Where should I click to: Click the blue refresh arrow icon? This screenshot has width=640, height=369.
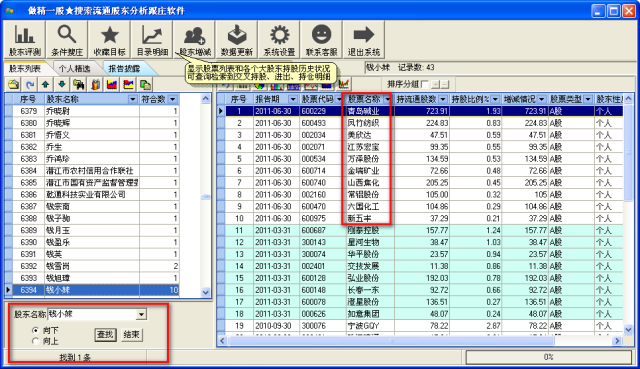coord(30,84)
